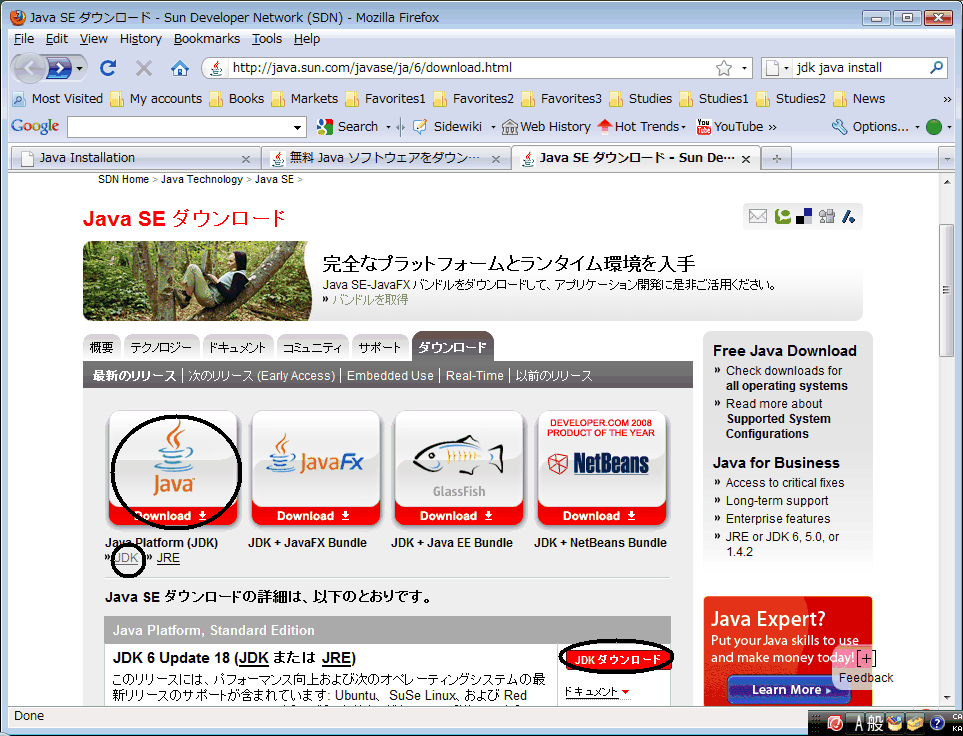Reload the page with the refresh icon
The image size is (963, 736).
coord(108,68)
